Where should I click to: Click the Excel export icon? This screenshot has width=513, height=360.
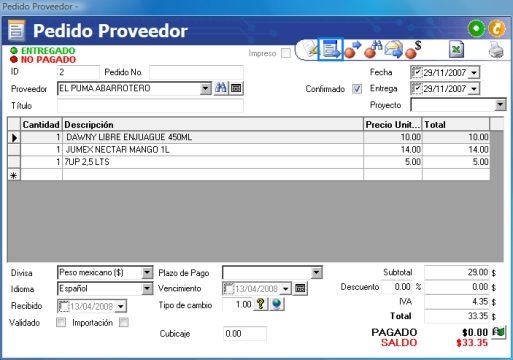click(456, 50)
